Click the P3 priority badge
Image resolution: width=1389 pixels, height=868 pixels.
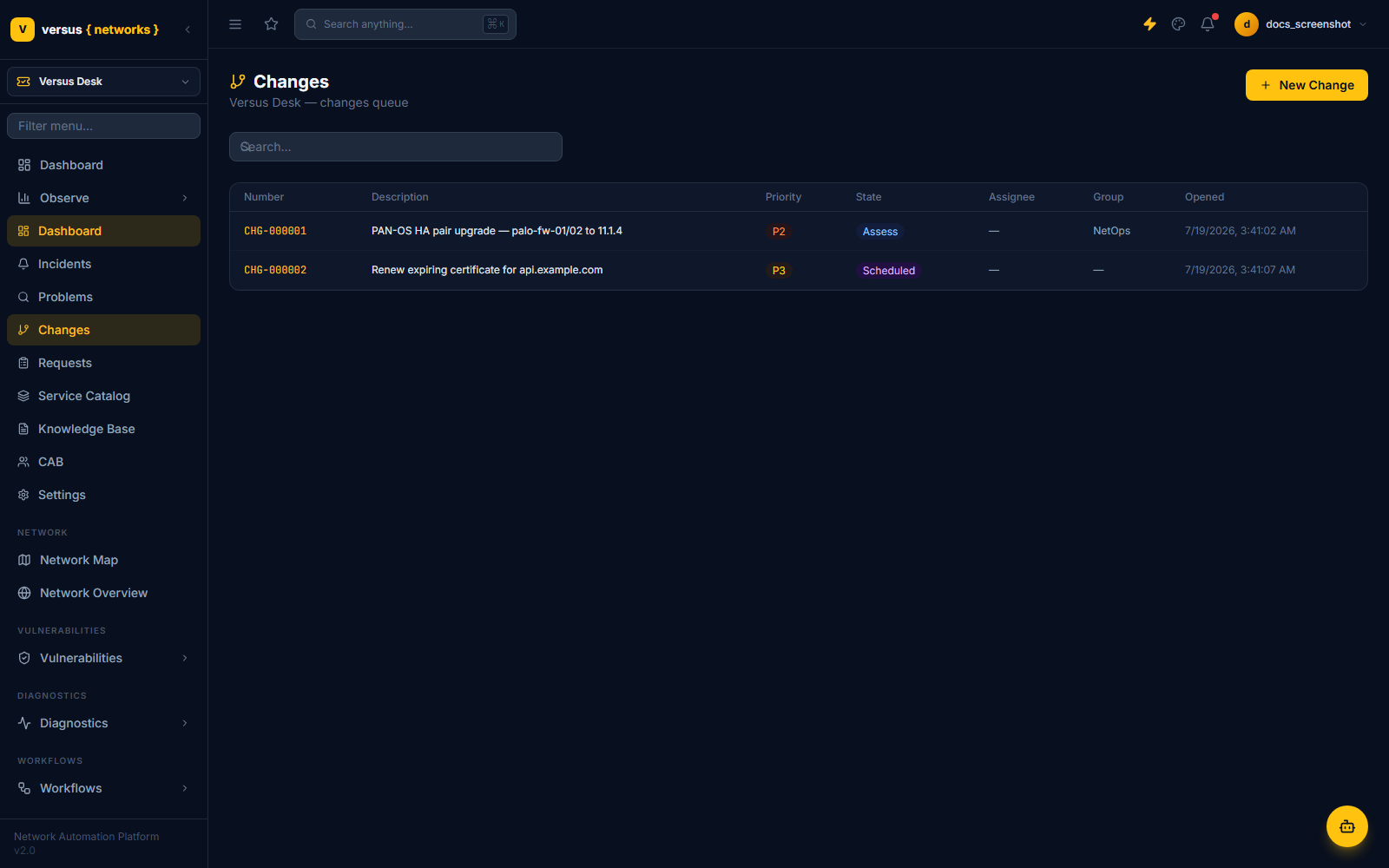(x=779, y=271)
